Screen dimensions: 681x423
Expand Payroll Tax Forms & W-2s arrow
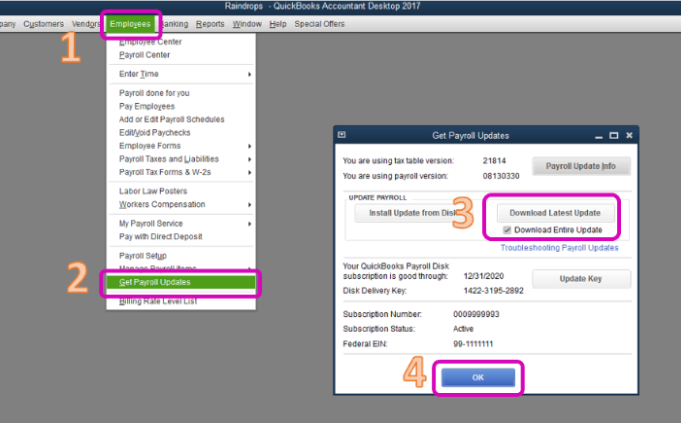tap(249, 172)
